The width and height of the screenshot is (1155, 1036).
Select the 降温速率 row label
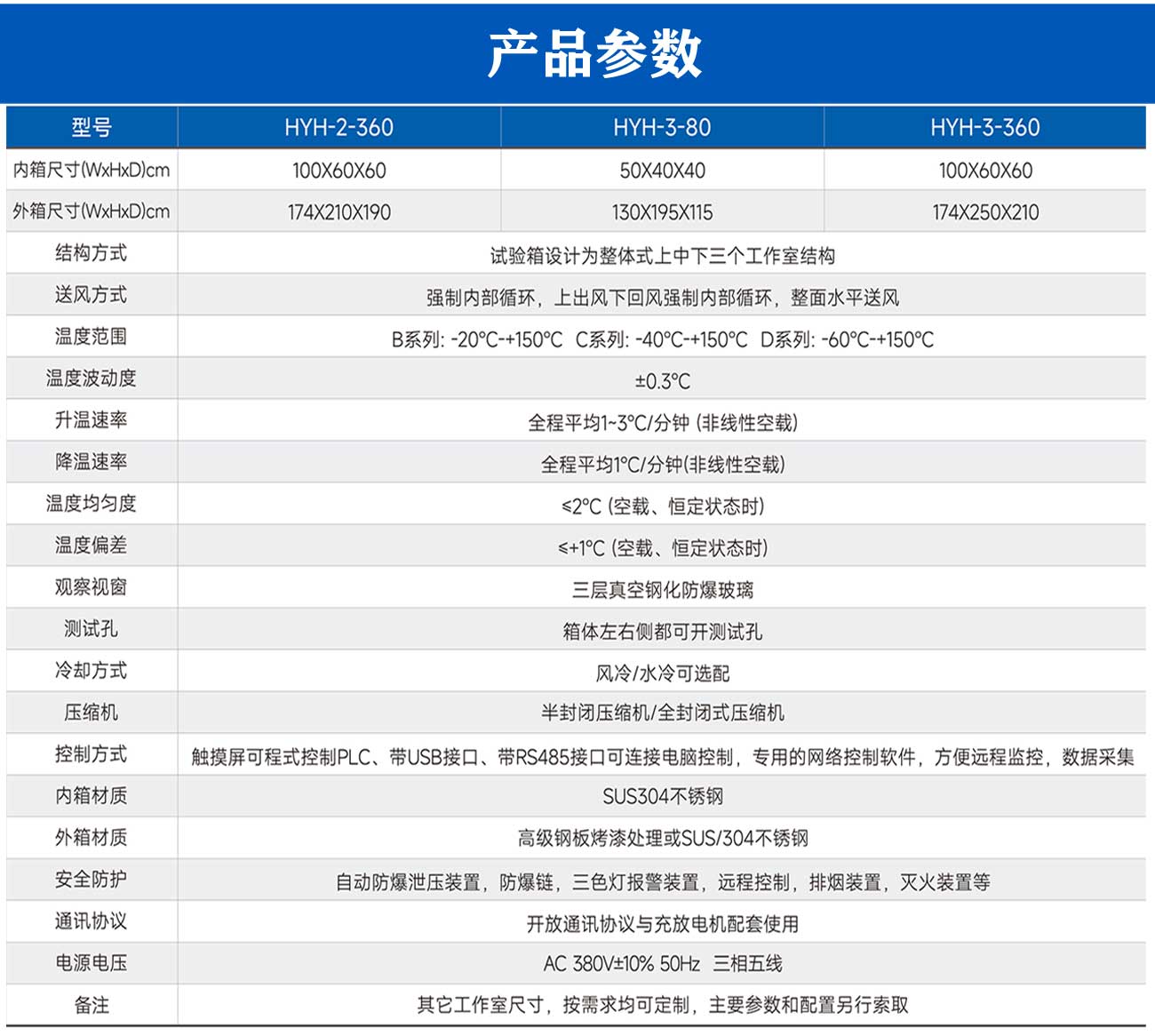(x=92, y=462)
